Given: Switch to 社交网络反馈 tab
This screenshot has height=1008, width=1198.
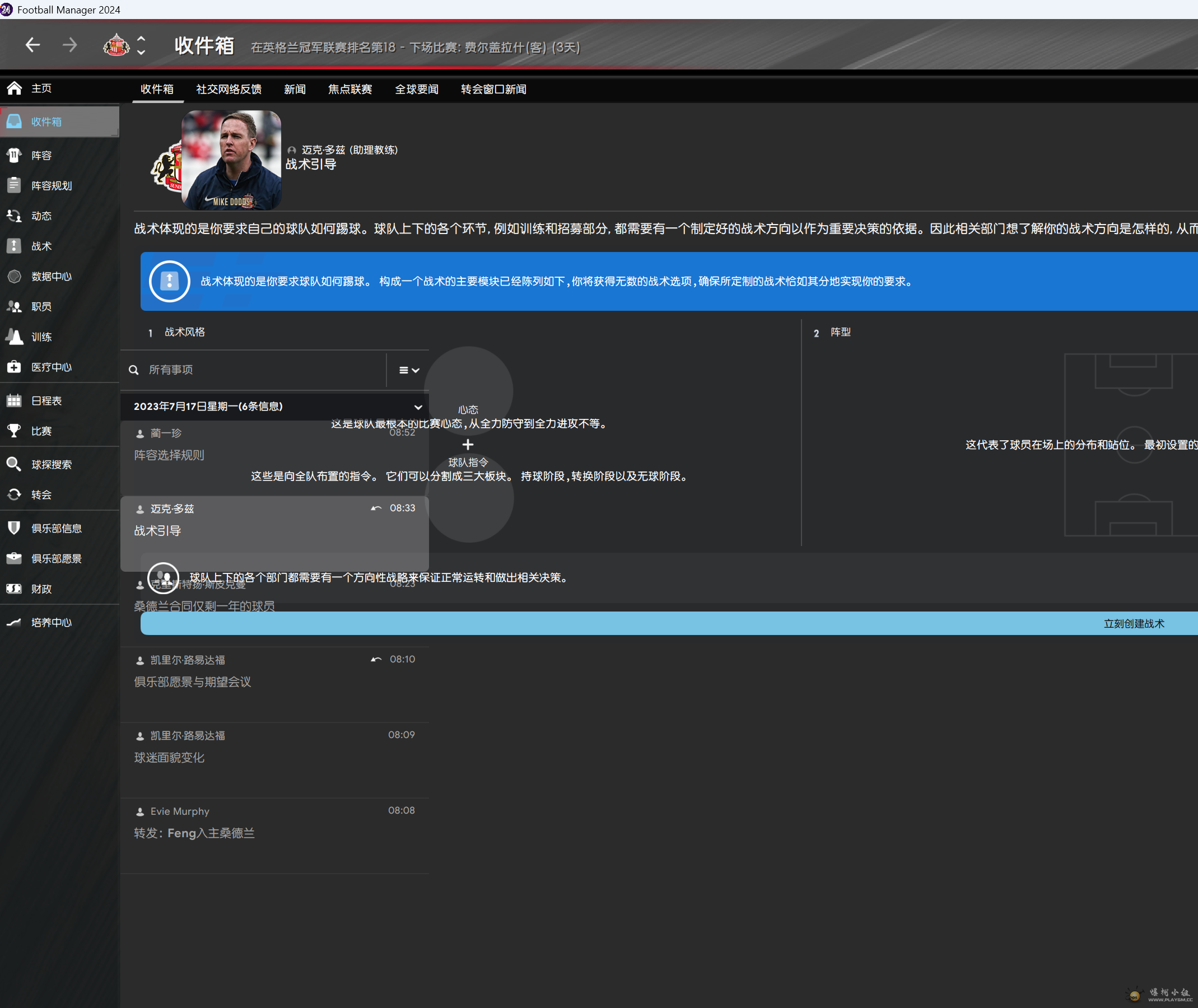Looking at the screenshot, I should 229,89.
